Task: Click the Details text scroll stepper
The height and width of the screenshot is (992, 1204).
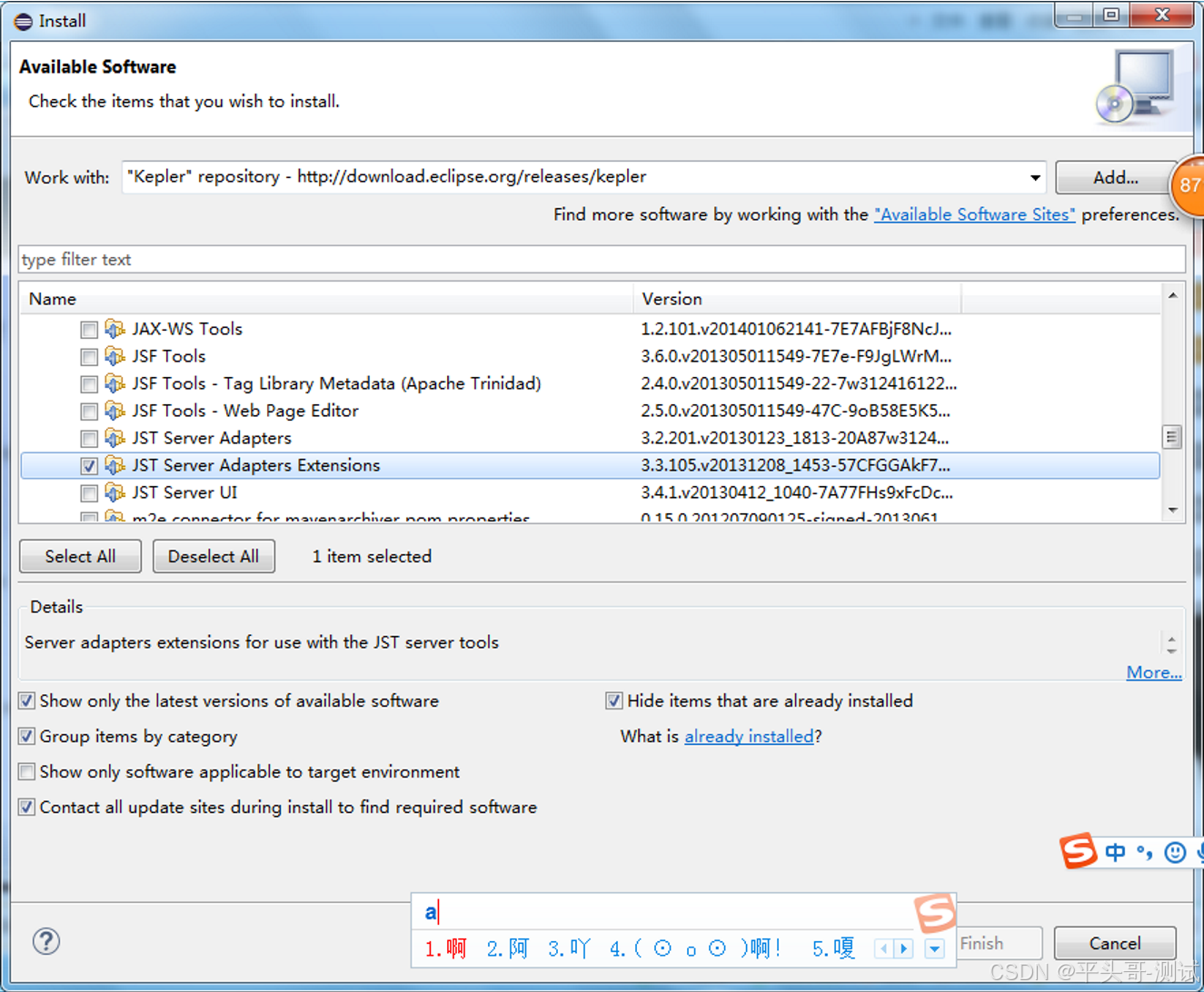Action: click(1171, 644)
